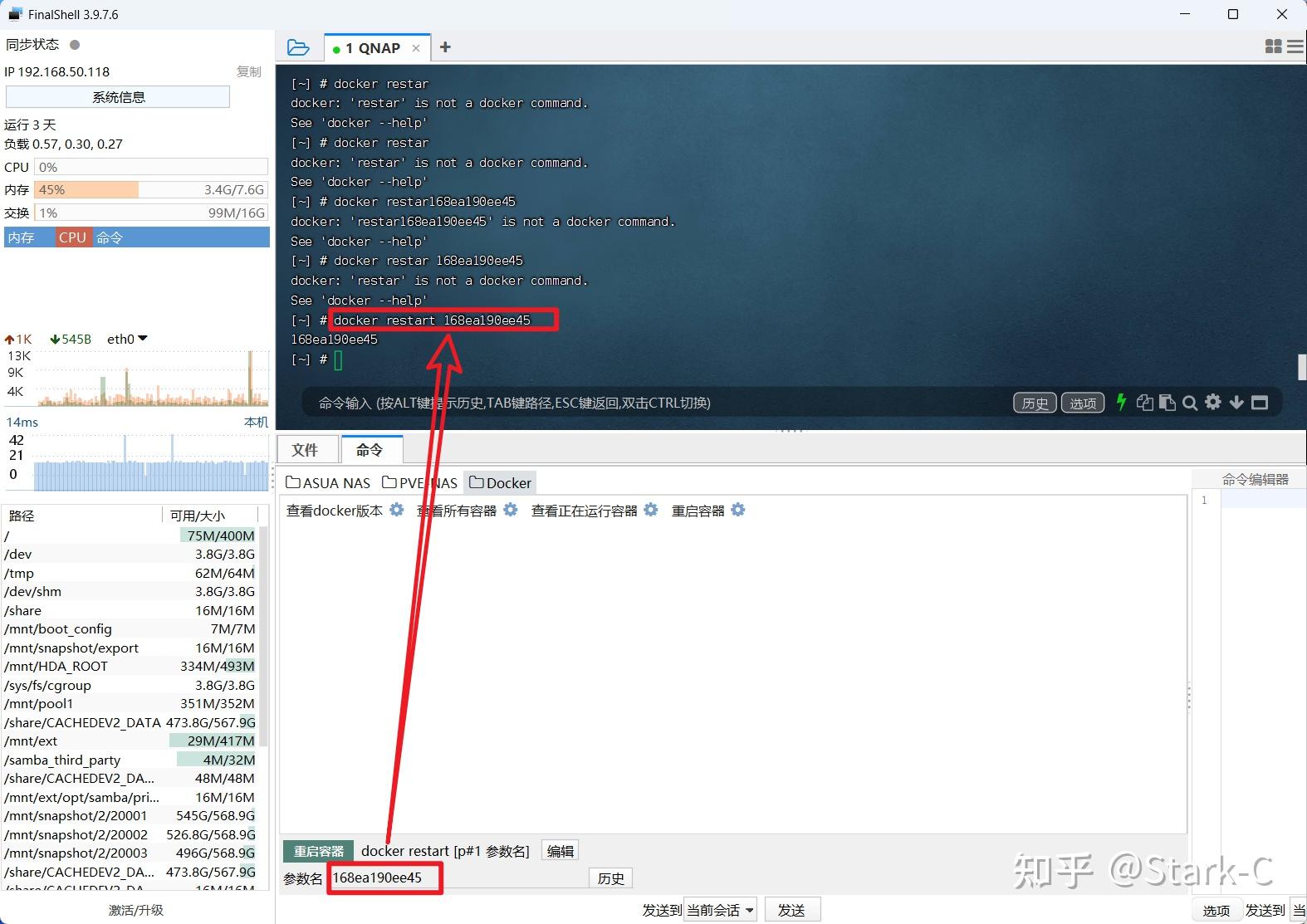Open the 当前会话 send-target dropdown
Viewport: 1307px width, 924px height.
(x=720, y=910)
